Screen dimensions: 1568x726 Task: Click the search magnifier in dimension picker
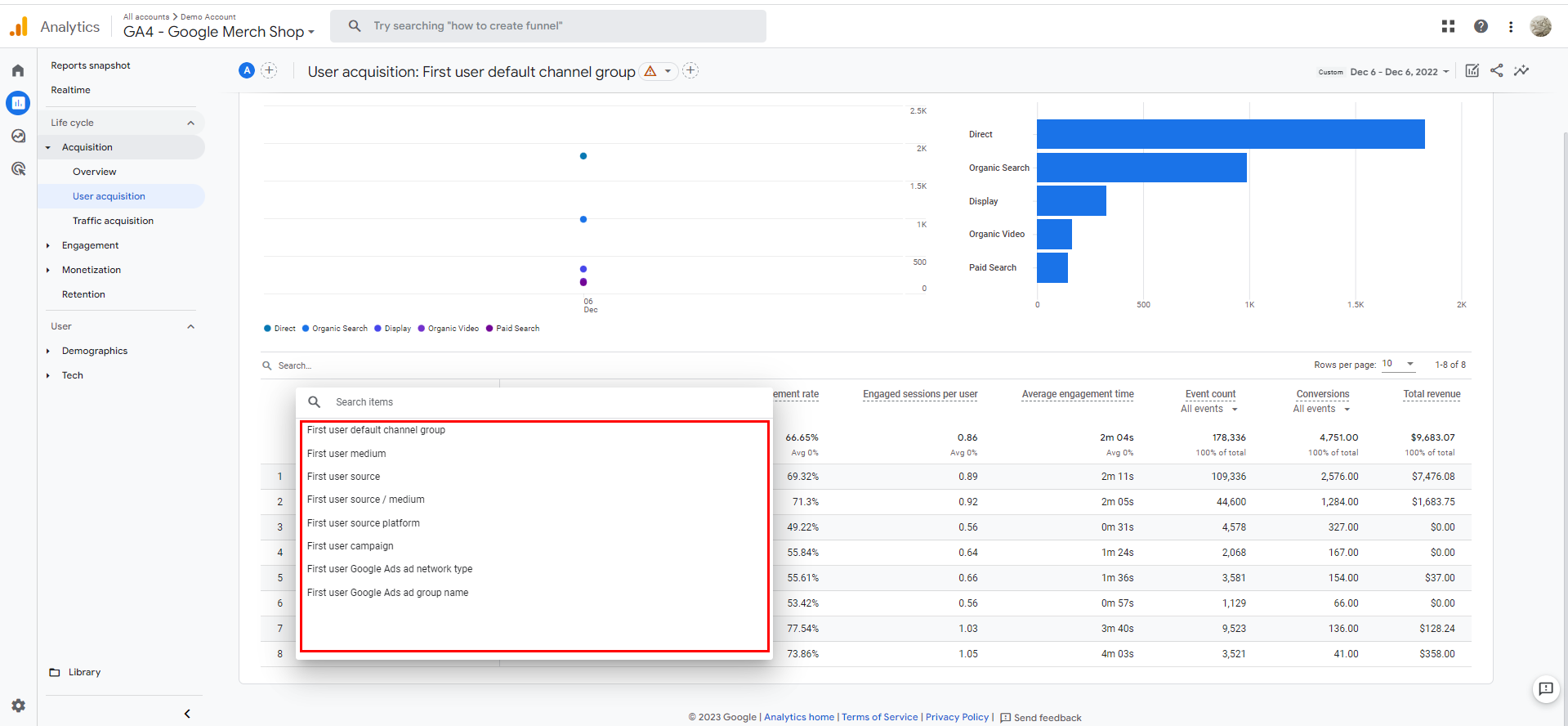[314, 401]
